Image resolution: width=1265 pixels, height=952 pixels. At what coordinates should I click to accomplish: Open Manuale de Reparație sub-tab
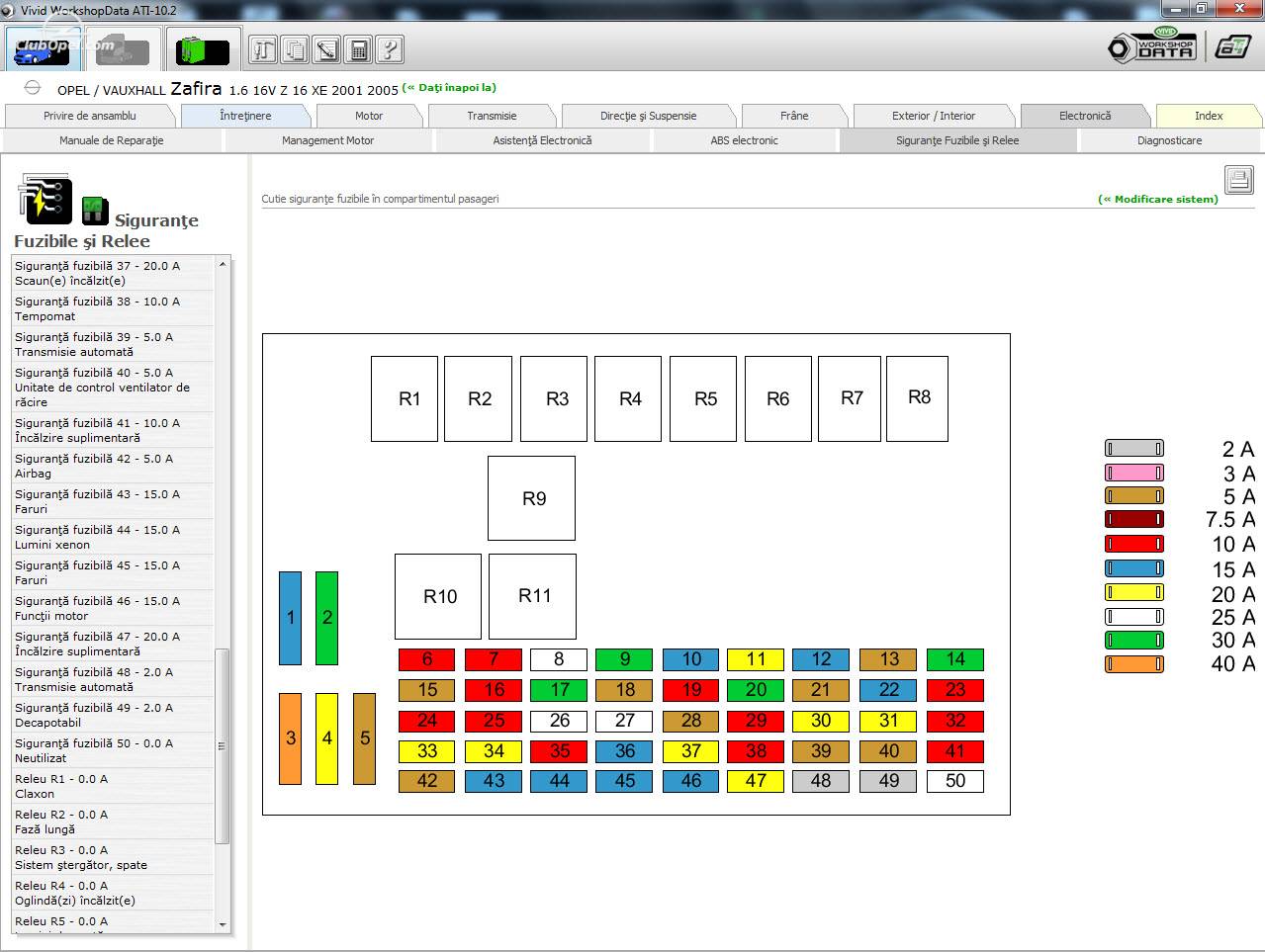pyautogui.click(x=112, y=140)
